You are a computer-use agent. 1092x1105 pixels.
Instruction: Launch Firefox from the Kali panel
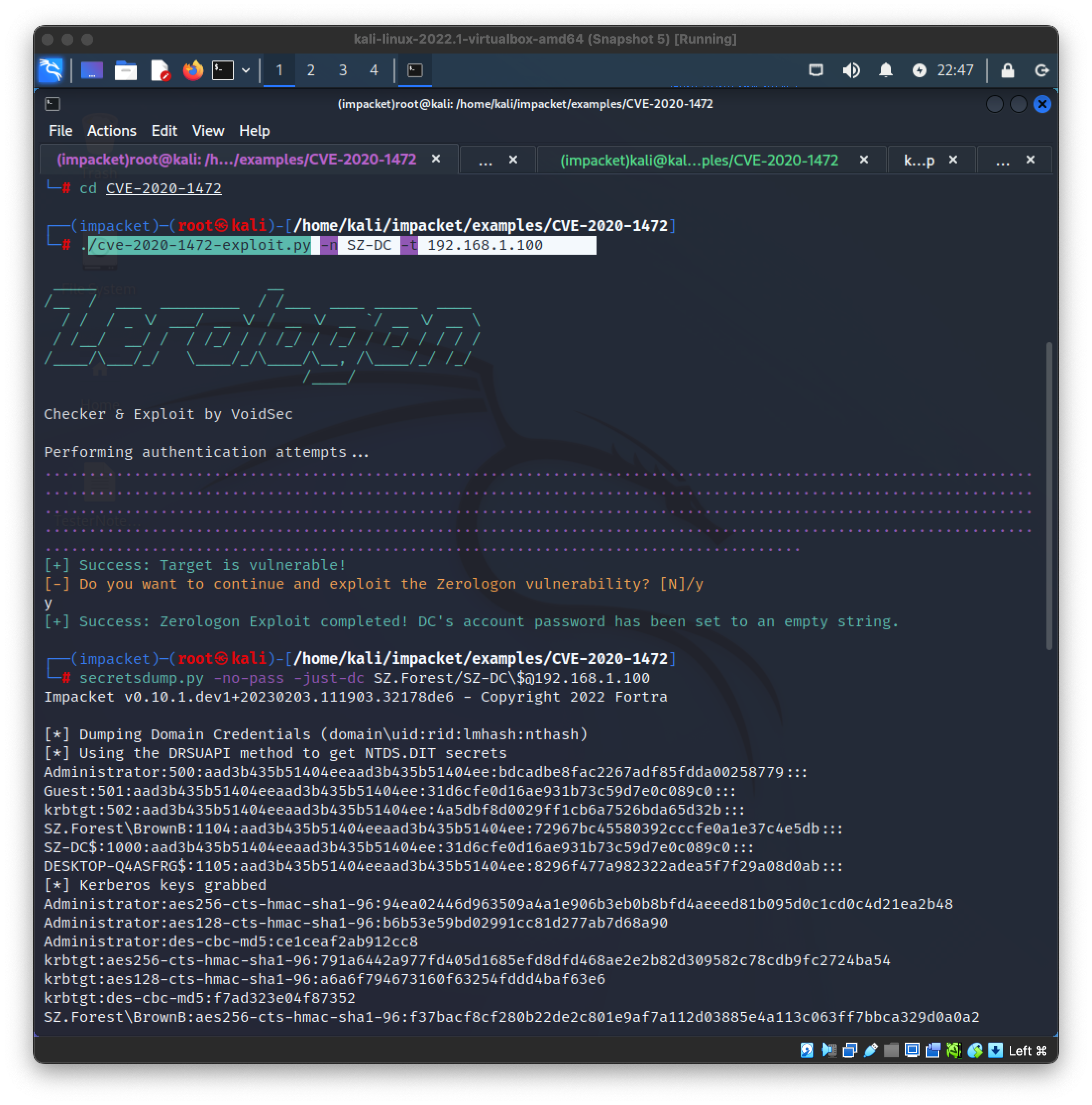click(193, 70)
